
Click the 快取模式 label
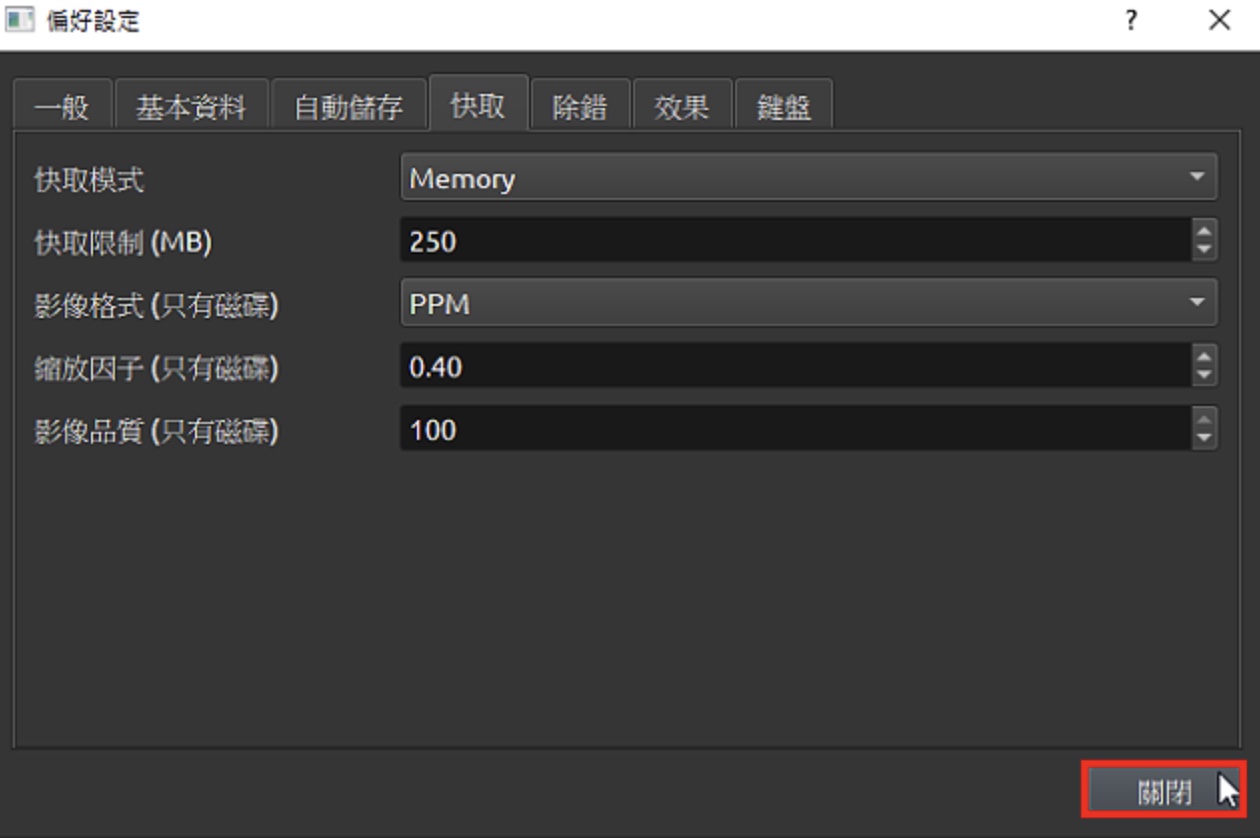[89, 179]
